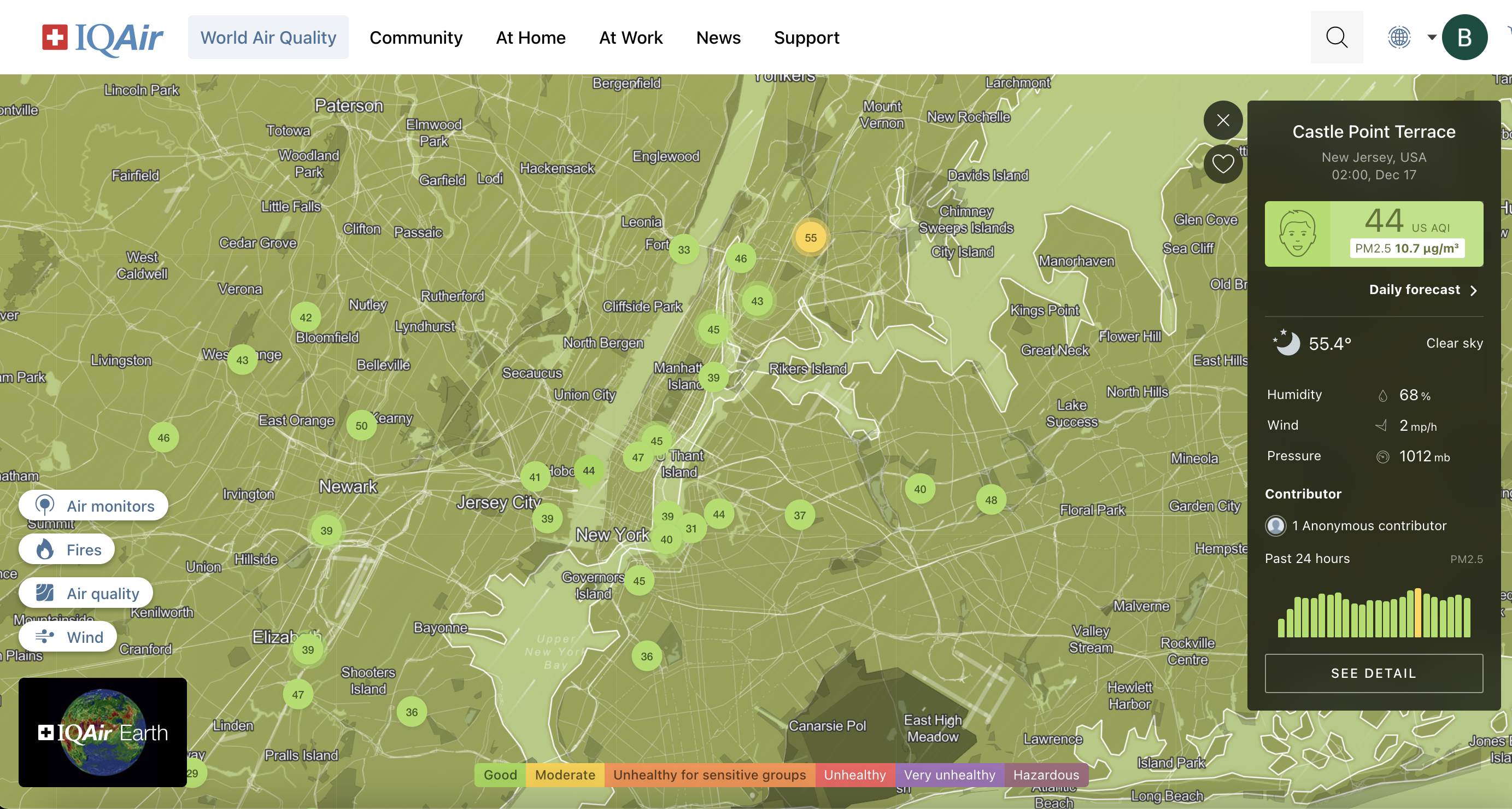Select the 41 marker near Hoboken
The image size is (1512, 809).
pos(535,477)
